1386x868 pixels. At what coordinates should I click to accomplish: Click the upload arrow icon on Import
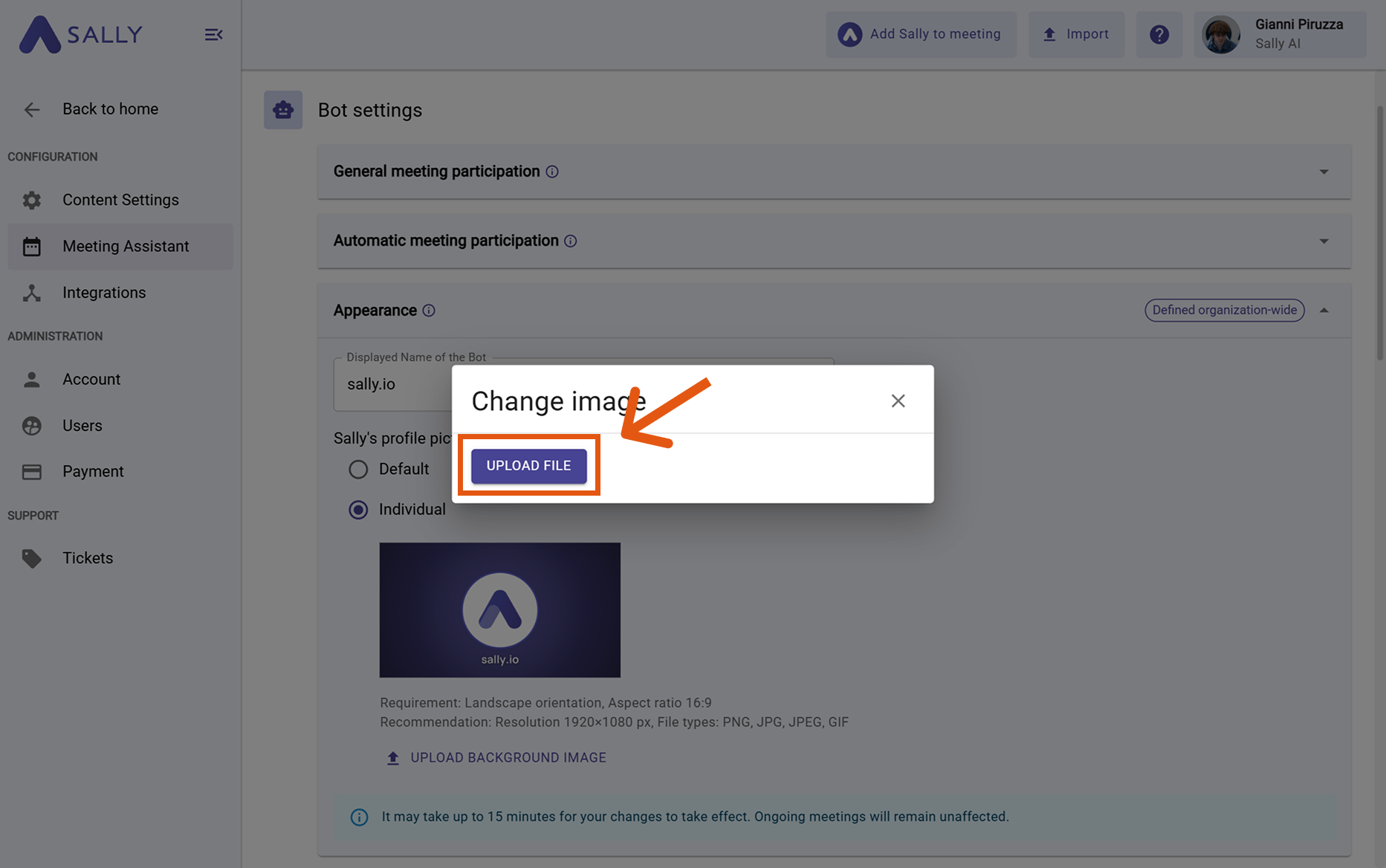tap(1049, 34)
